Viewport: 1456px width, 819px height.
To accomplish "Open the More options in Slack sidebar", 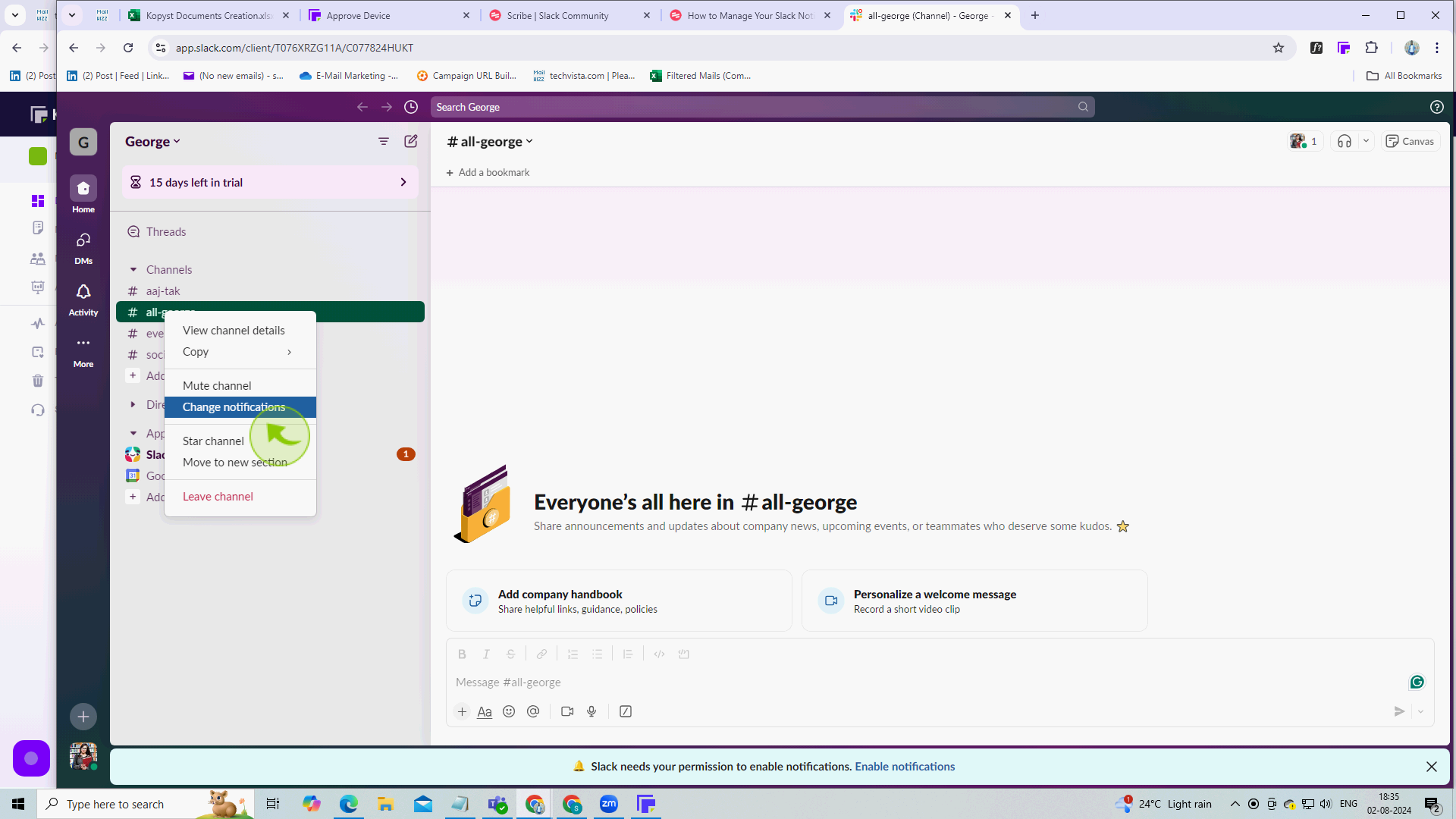I will (83, 350).
